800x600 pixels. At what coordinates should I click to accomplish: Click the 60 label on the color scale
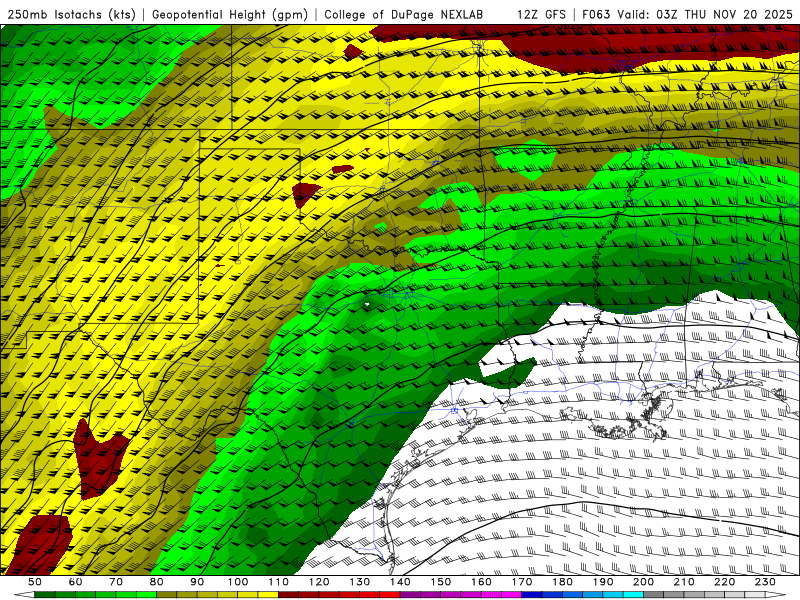[76, 582]
